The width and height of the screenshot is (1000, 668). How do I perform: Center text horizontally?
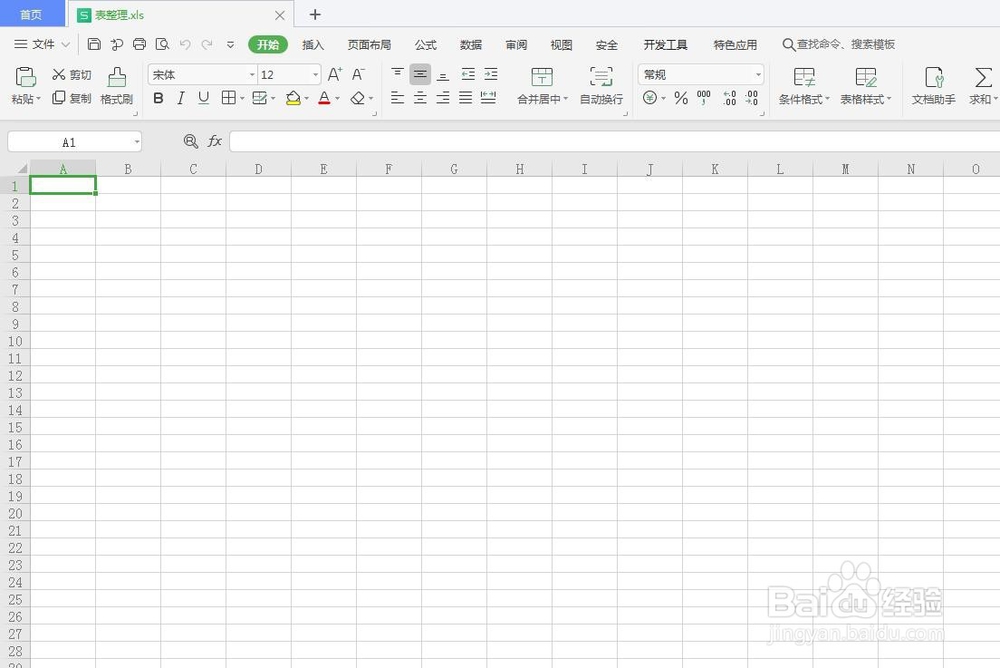420,98
